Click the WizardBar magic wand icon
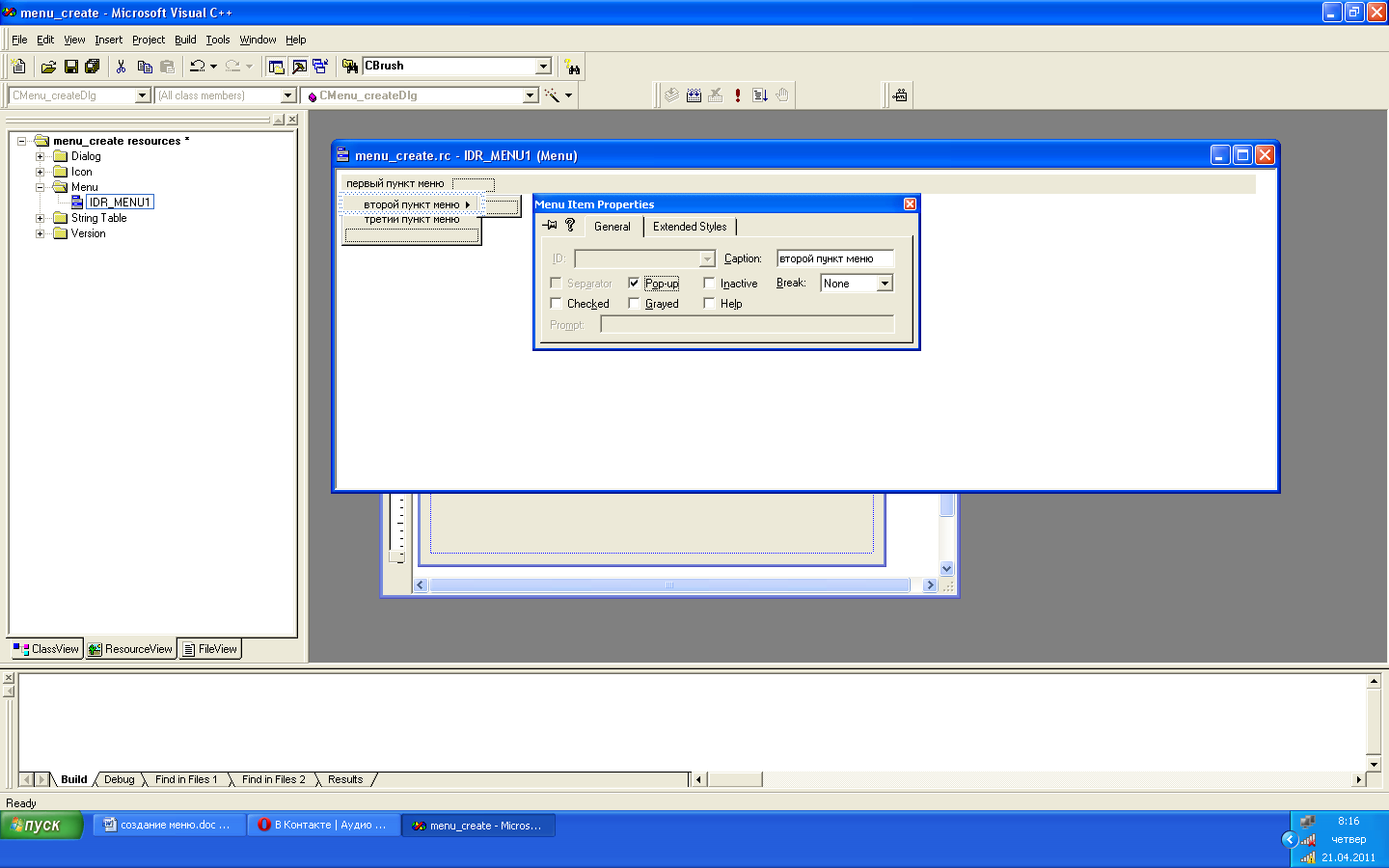 coord(552,95)
